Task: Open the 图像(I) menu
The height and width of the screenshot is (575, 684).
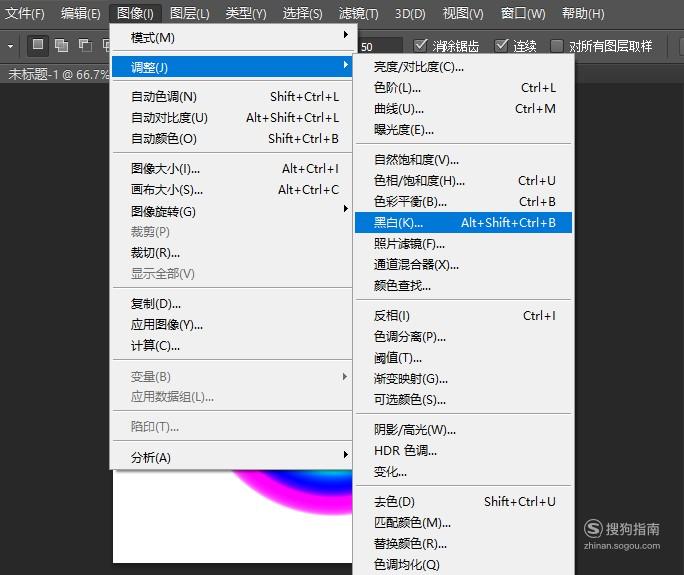Action: (135, 14)
